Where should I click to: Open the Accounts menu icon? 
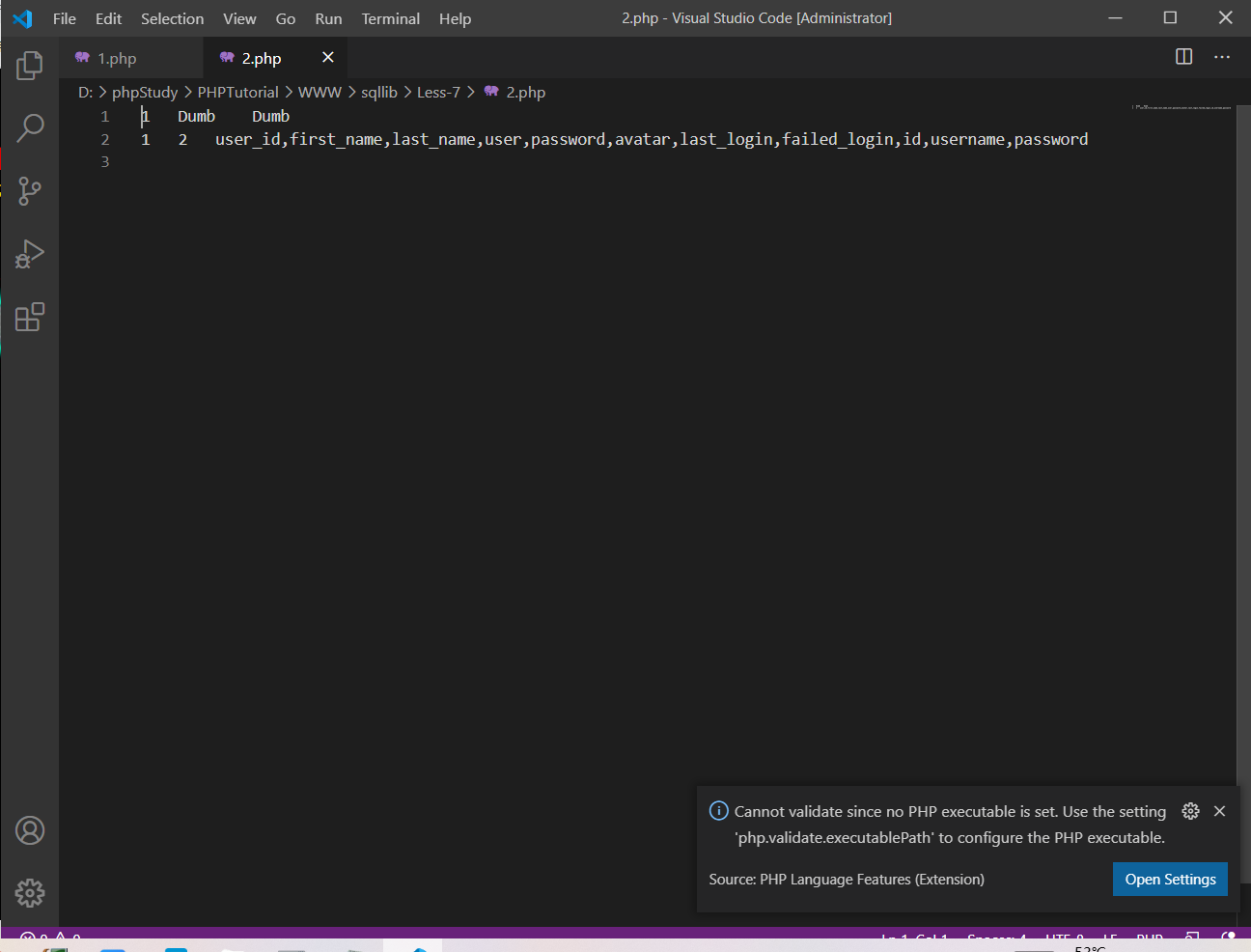point(30,830)
